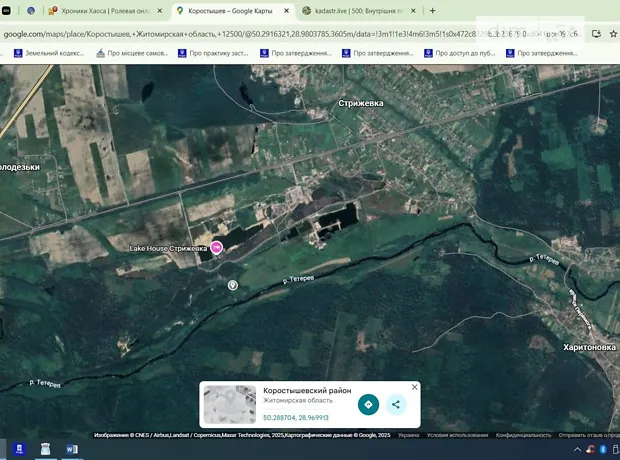Open a new browser tab with the plus button
This screenshot has width=620, height=460.
432,11
